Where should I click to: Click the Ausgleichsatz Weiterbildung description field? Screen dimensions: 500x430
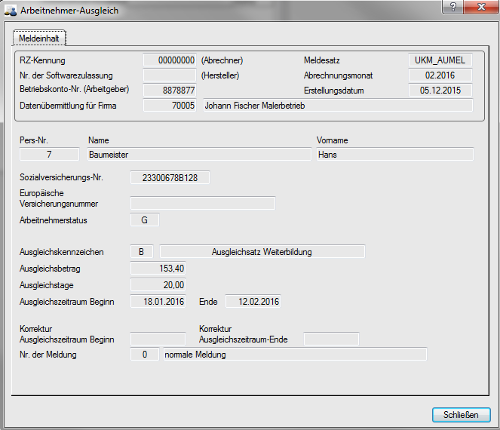pos(262,251)
